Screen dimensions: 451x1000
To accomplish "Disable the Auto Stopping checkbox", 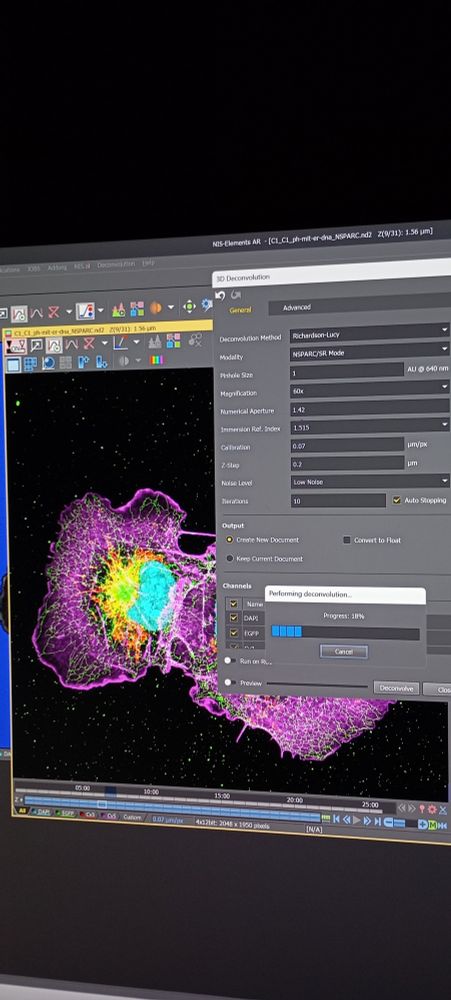I will (397, 500).
